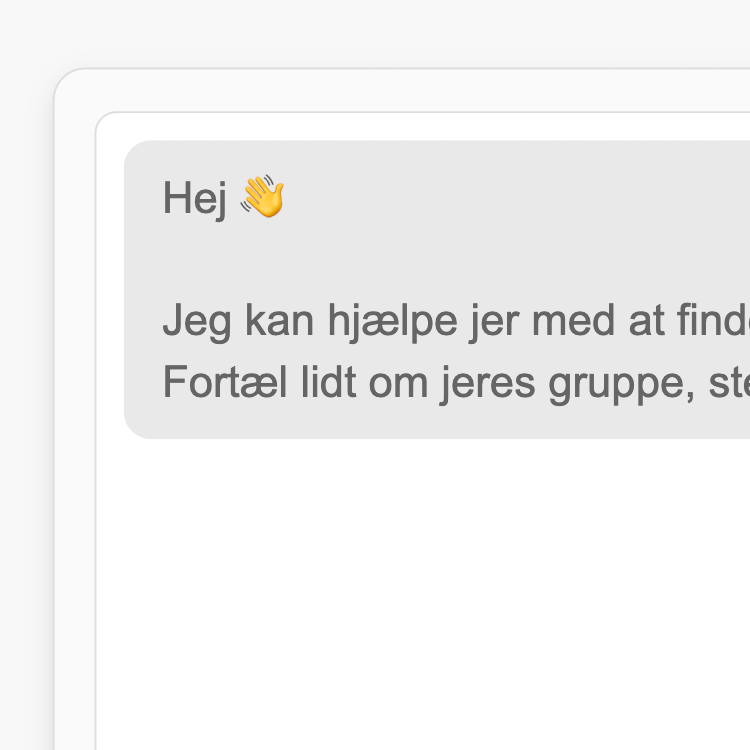750x750 pixels.
Task: Click the word "jer" in the message
Action: (495, 322)
